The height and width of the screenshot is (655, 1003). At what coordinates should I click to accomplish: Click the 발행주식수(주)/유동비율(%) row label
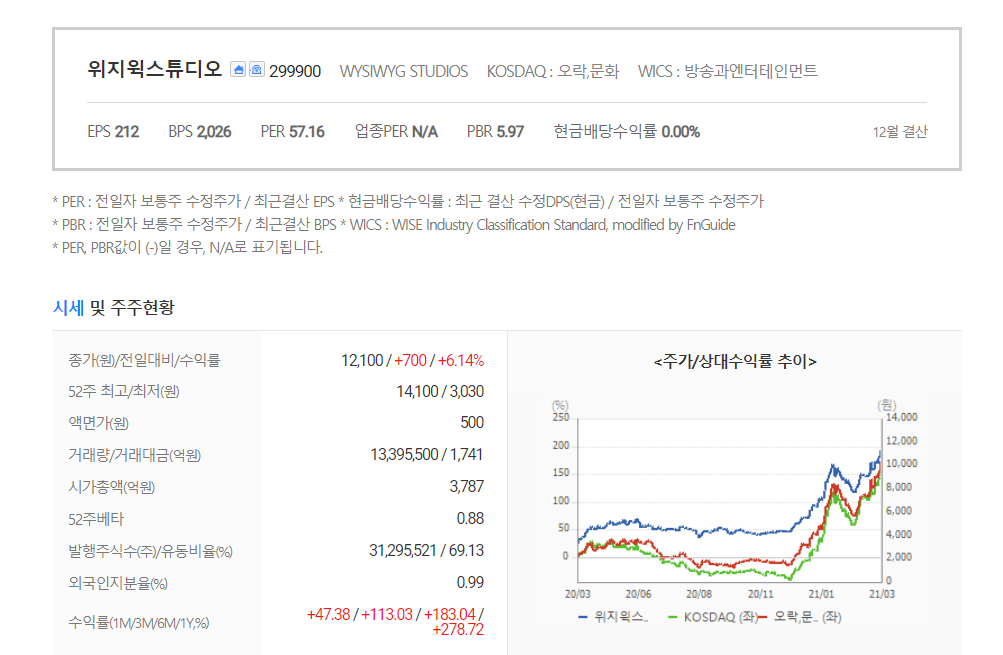150,551
